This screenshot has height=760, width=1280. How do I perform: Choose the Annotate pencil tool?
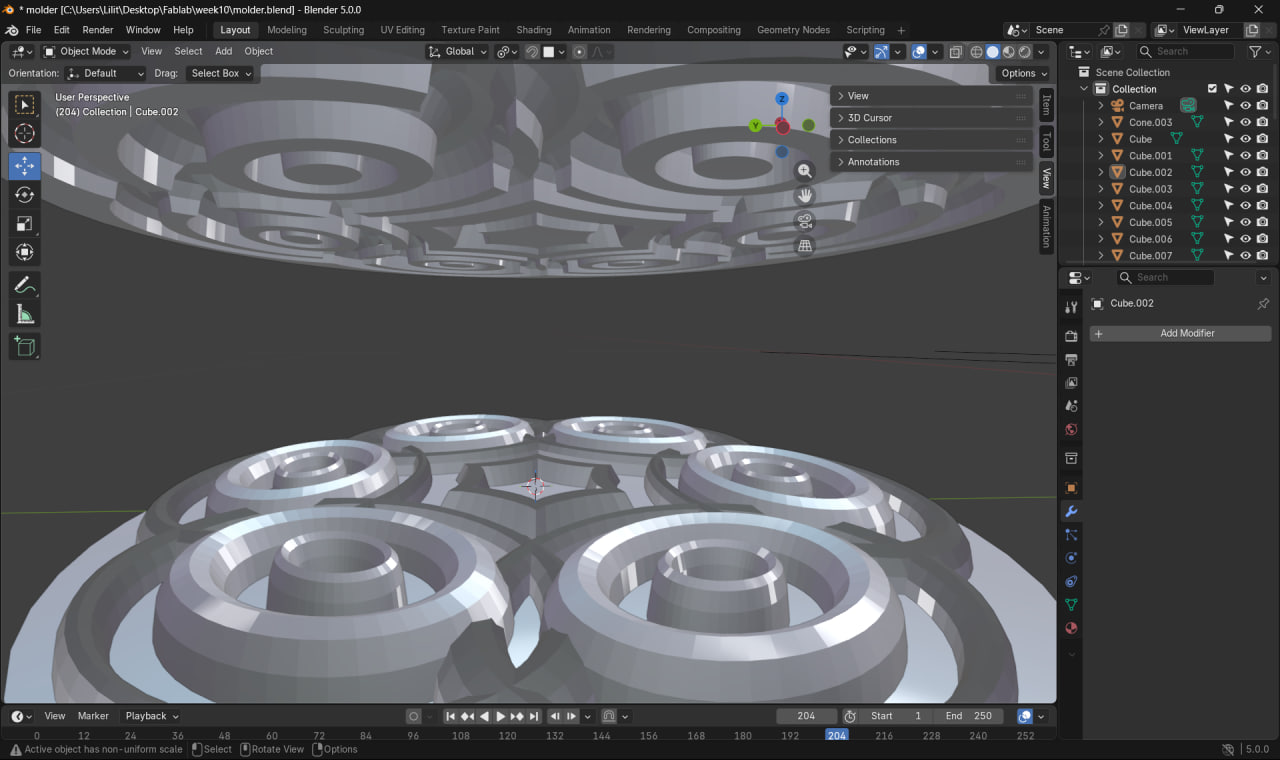25,285
